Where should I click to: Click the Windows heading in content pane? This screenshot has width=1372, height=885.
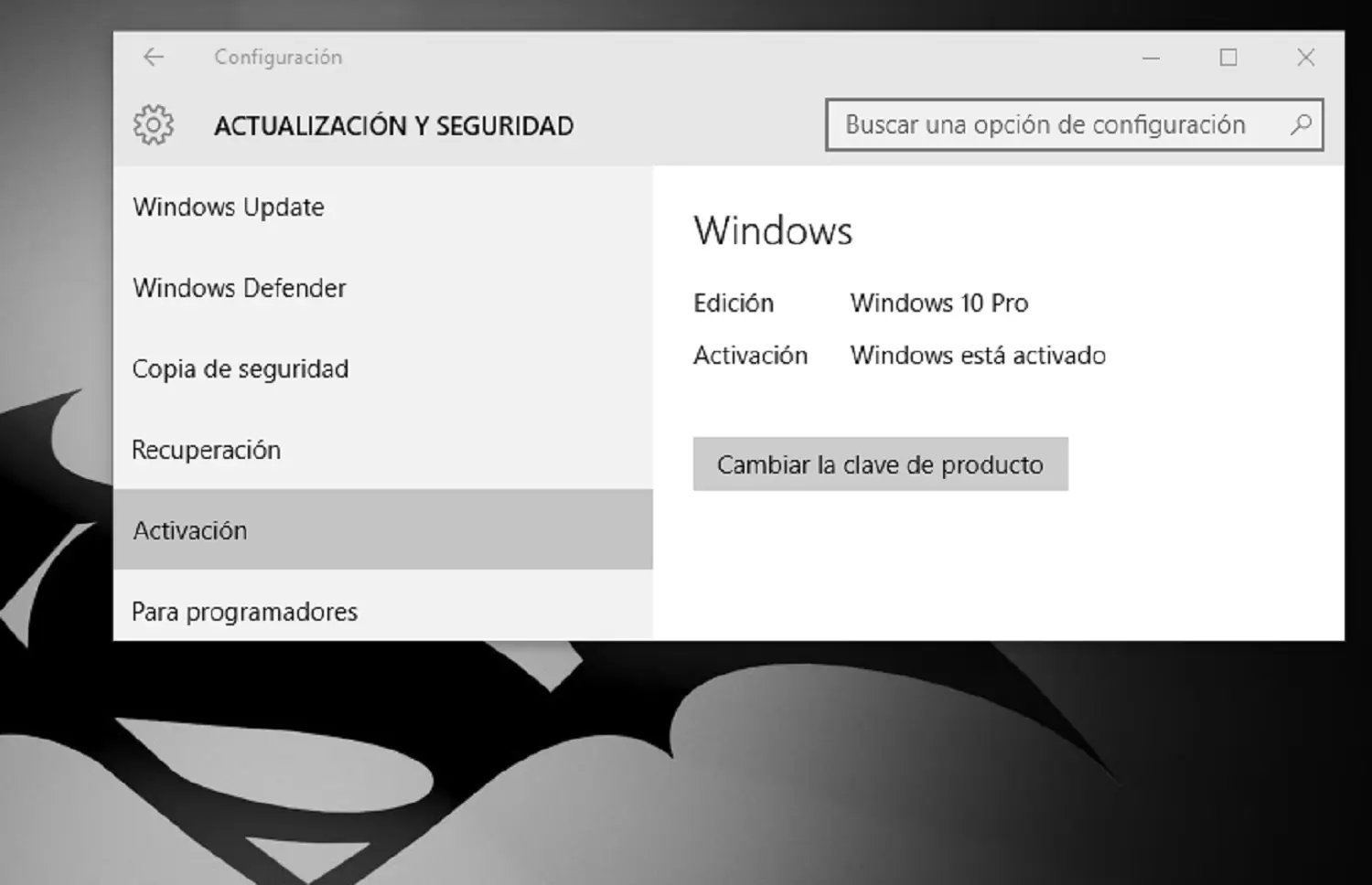(x=773, y=230)
